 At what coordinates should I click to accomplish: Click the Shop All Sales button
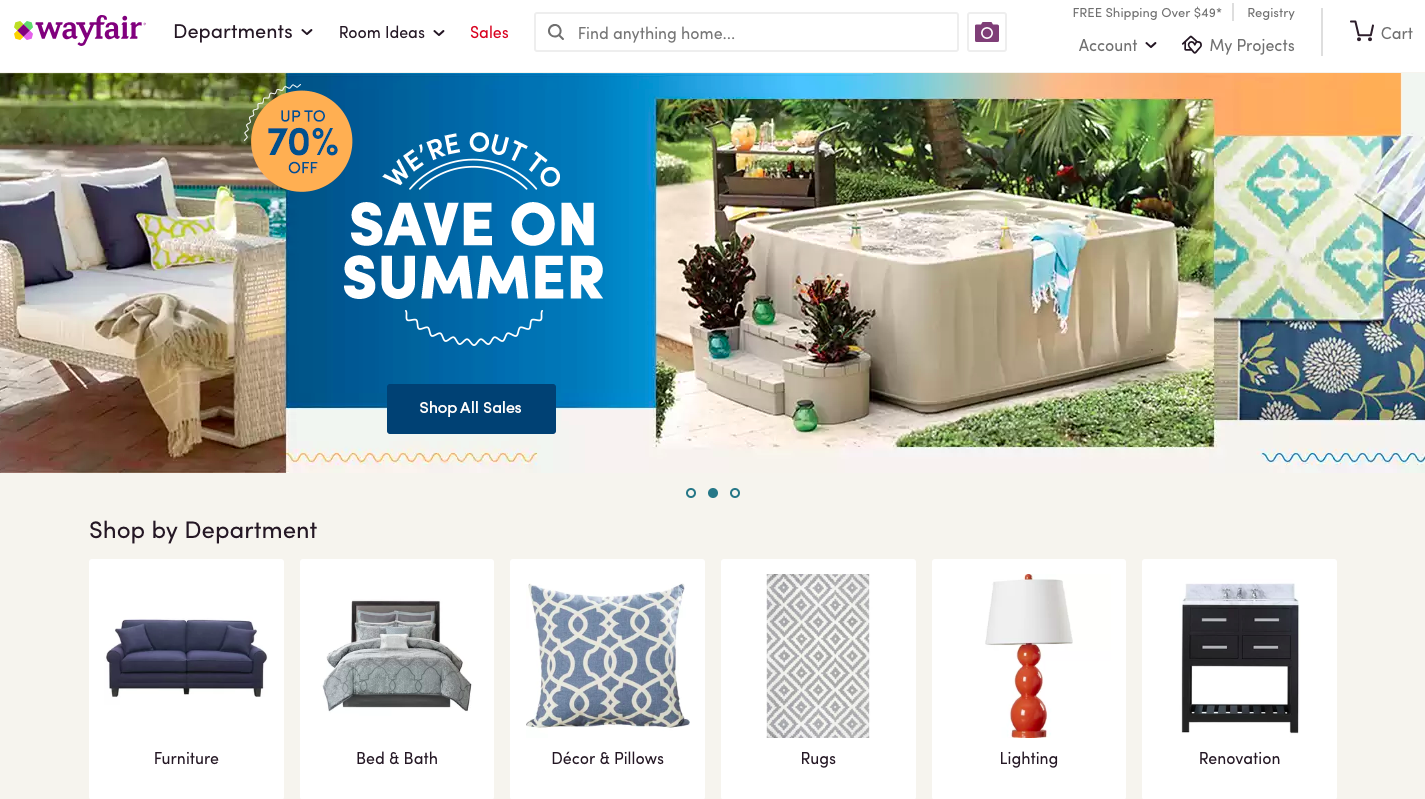pos(471,408)
